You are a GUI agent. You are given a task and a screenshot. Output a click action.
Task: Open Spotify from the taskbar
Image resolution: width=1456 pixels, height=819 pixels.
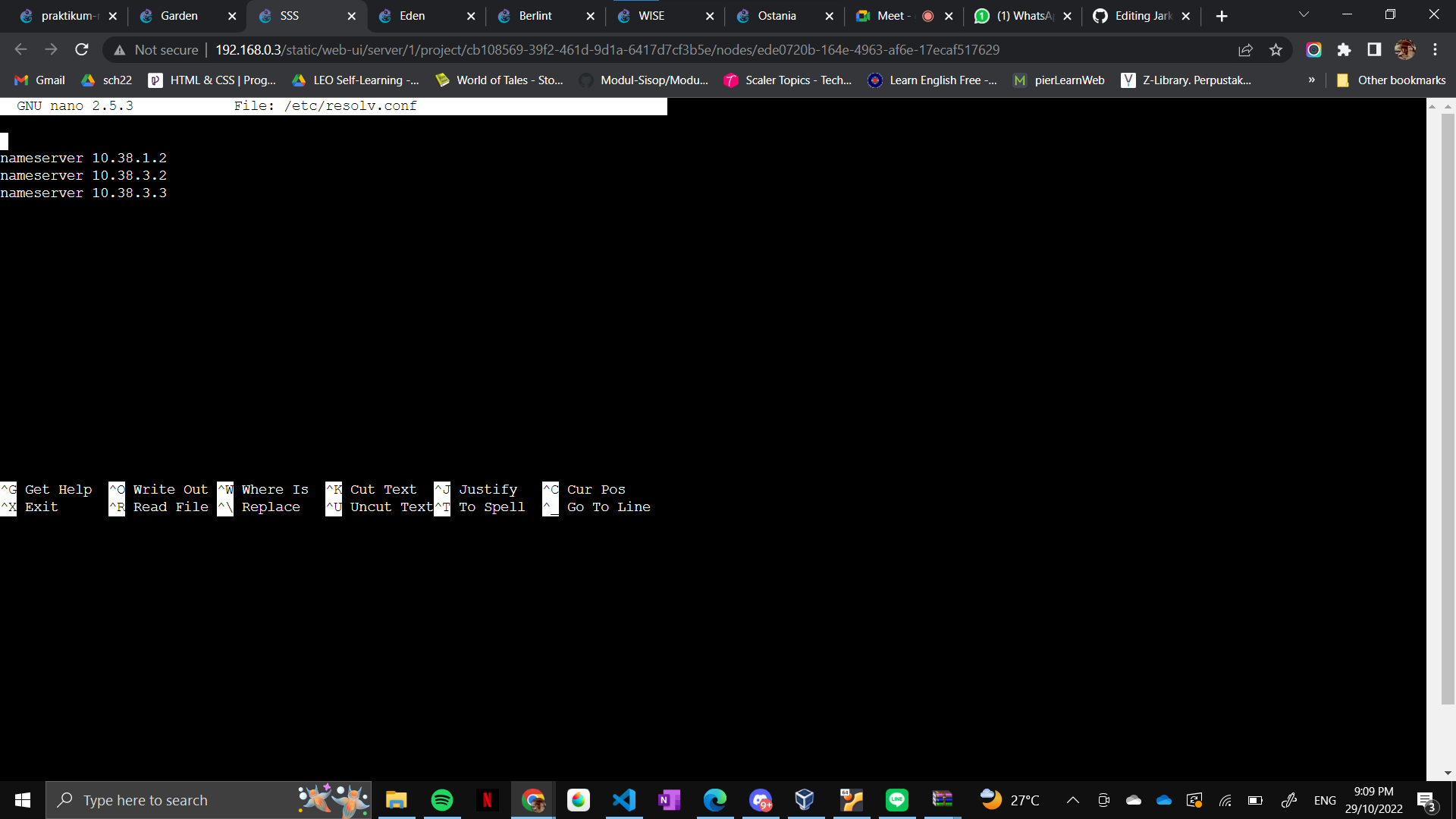tap(442, 800)
